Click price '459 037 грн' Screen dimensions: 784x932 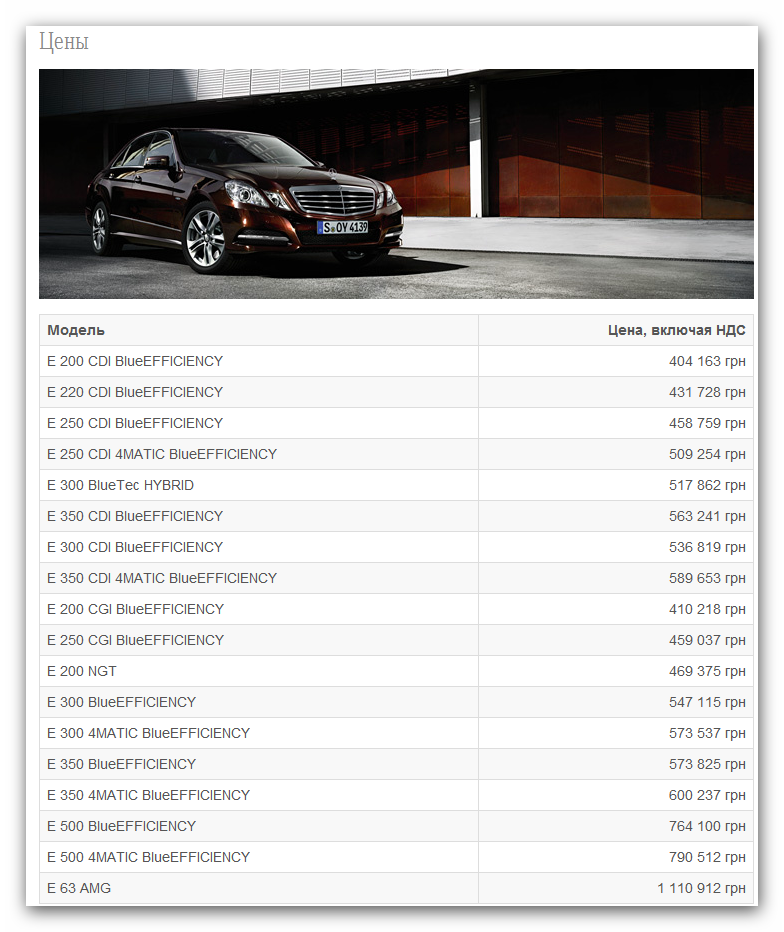707,640
